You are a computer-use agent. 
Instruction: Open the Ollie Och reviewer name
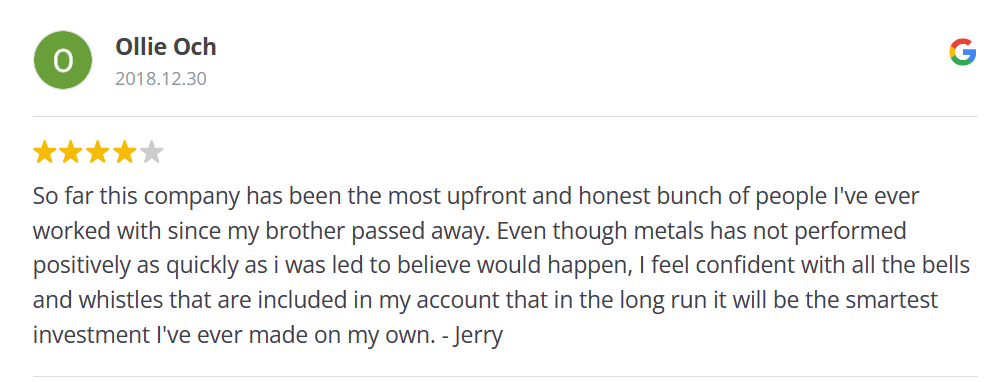click(x=166, y=47)
